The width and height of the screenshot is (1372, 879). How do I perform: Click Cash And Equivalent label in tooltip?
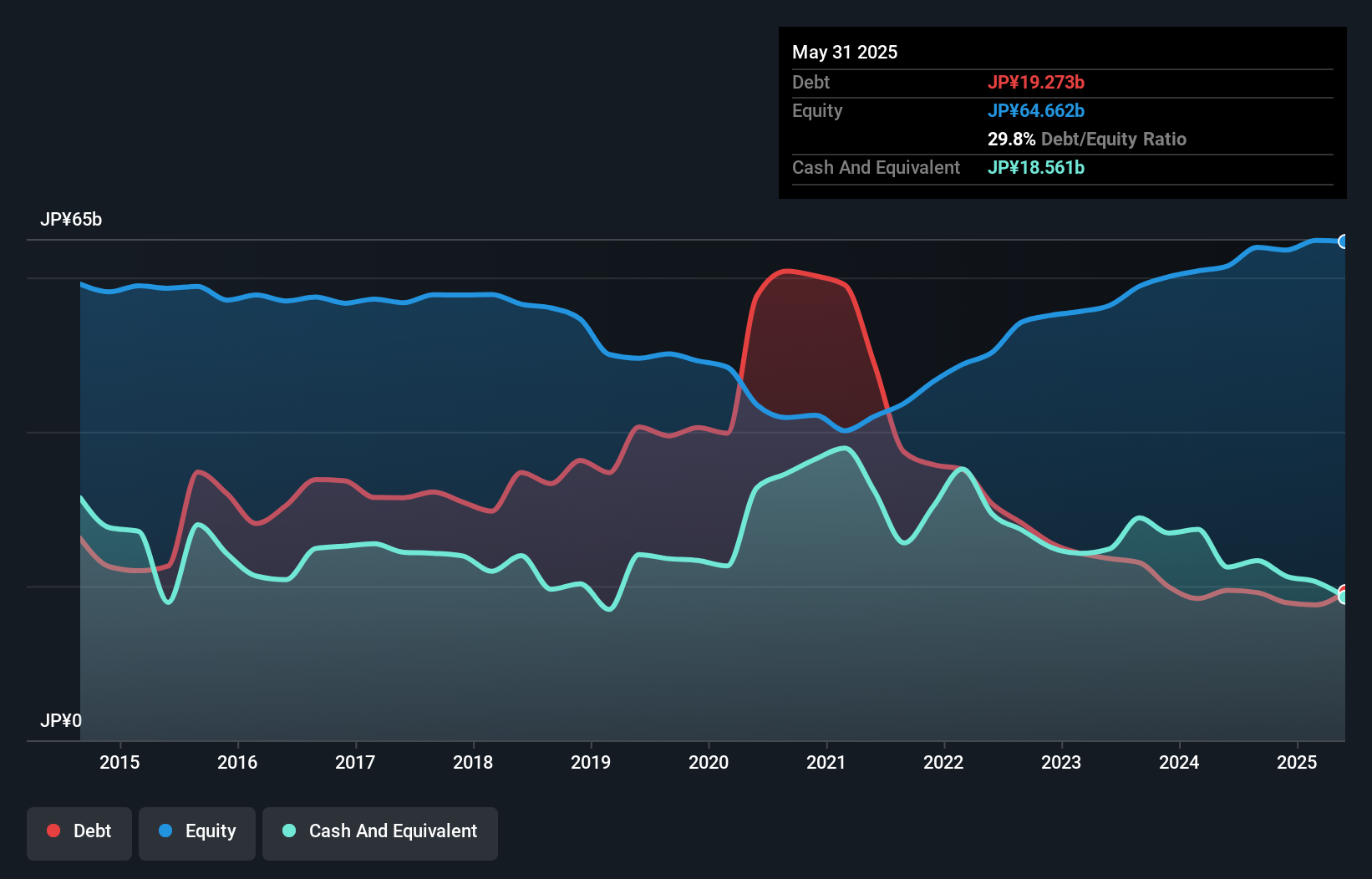coord(876,167)
